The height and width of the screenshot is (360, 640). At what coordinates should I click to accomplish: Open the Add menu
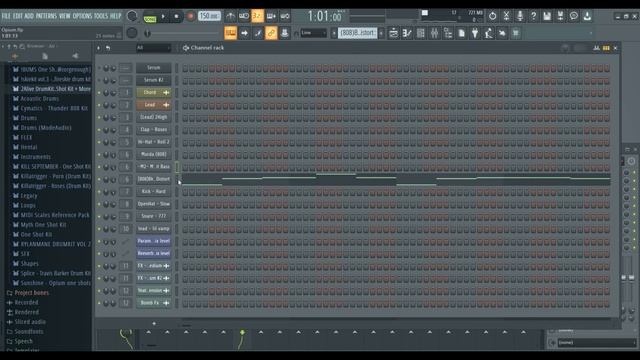point(29,16)
